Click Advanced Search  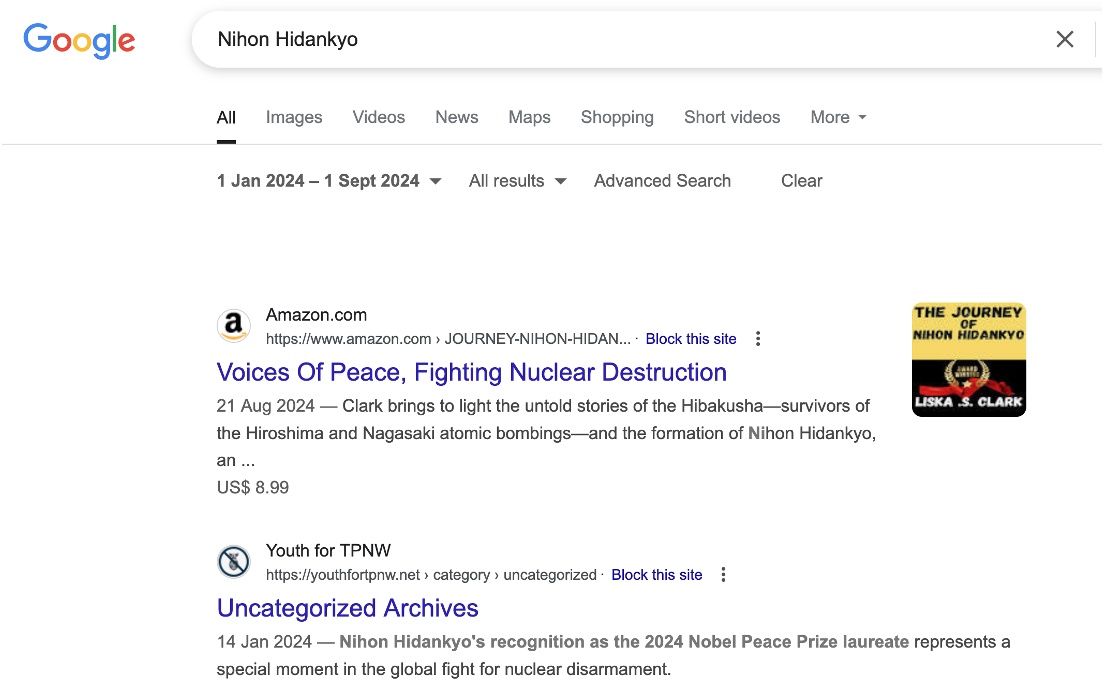point(662,181)
